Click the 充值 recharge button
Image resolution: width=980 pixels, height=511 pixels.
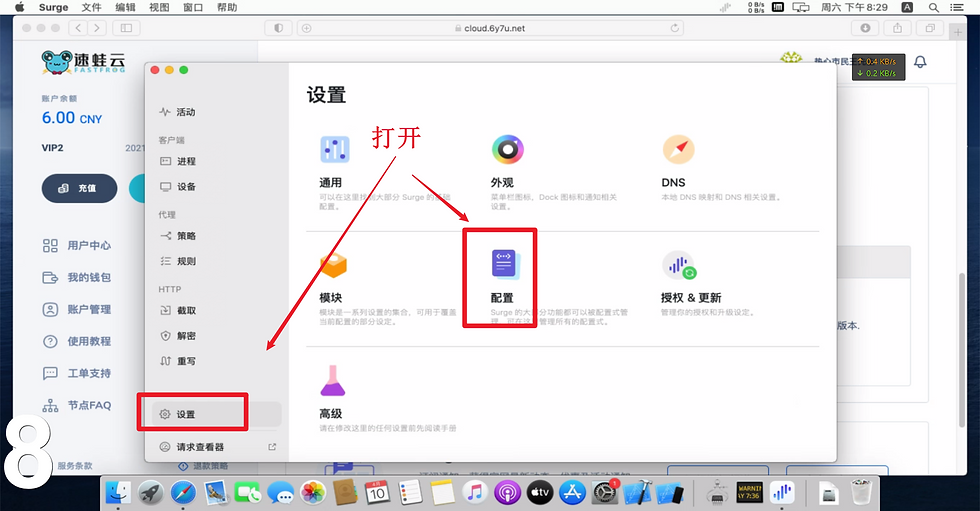pyautogui.click(x=79, y=188)
